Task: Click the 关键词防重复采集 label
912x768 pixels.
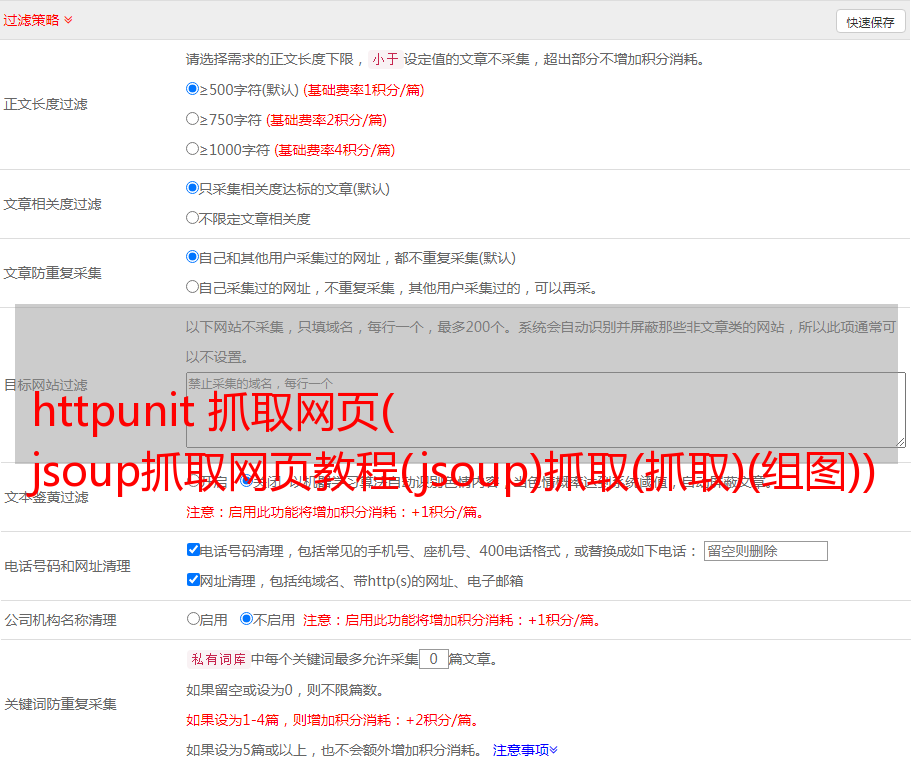Action: click(x=60, y=704)
